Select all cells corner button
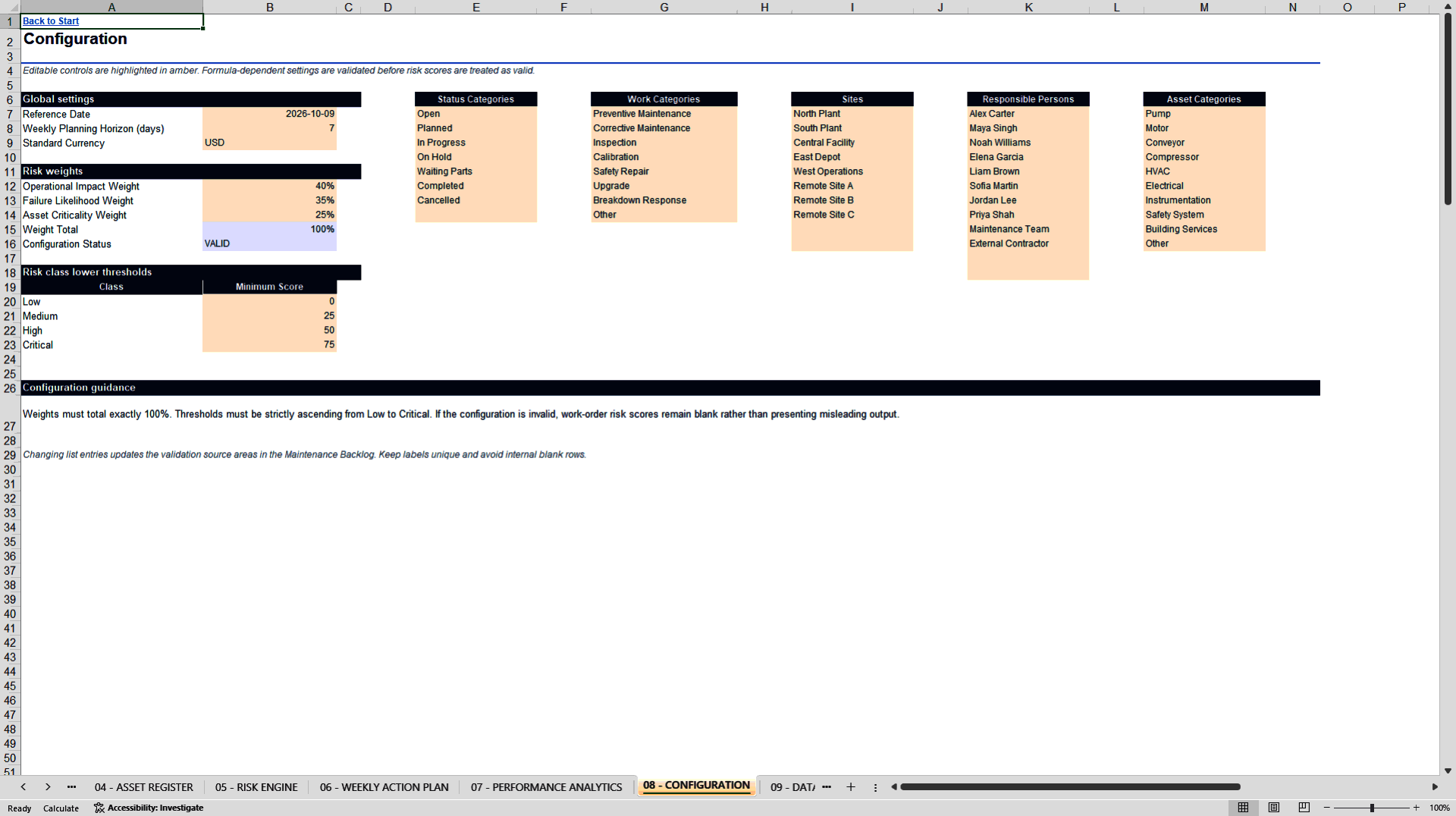Image resolution: width=1456 pixels, height=816 pixels. point(10,7)
